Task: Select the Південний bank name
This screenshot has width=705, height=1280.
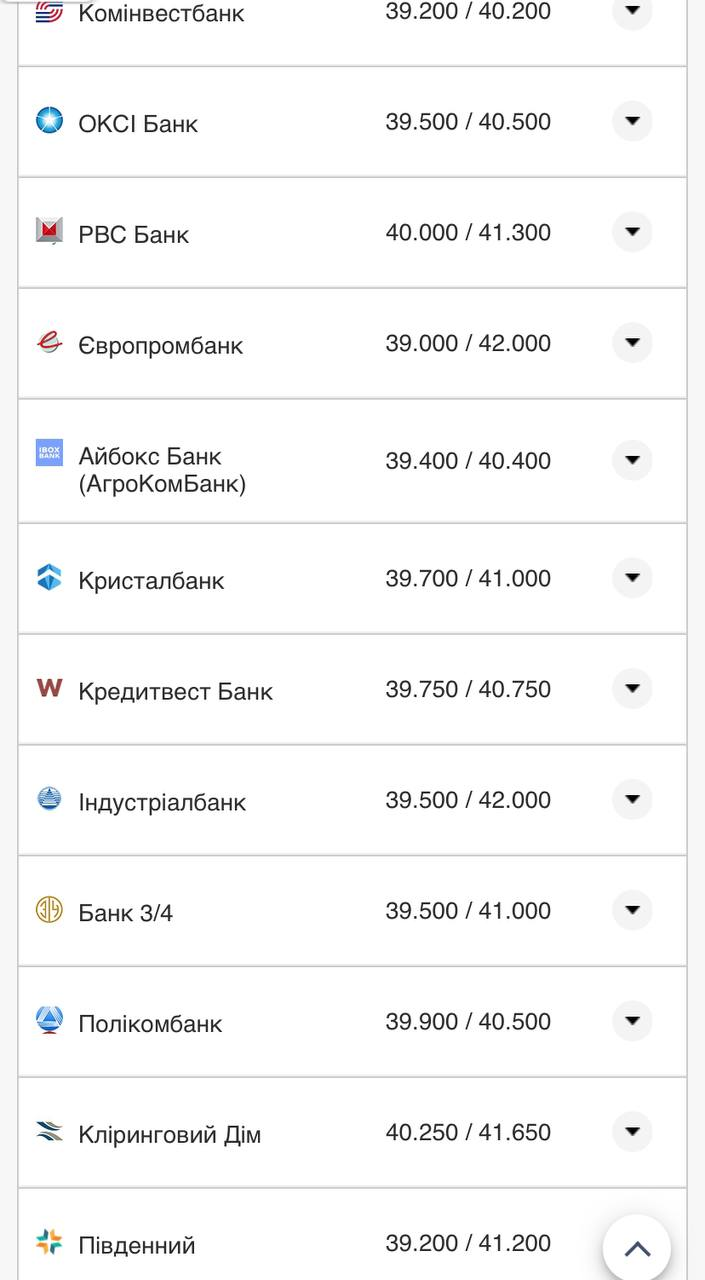Action: tap(136, 1245)
